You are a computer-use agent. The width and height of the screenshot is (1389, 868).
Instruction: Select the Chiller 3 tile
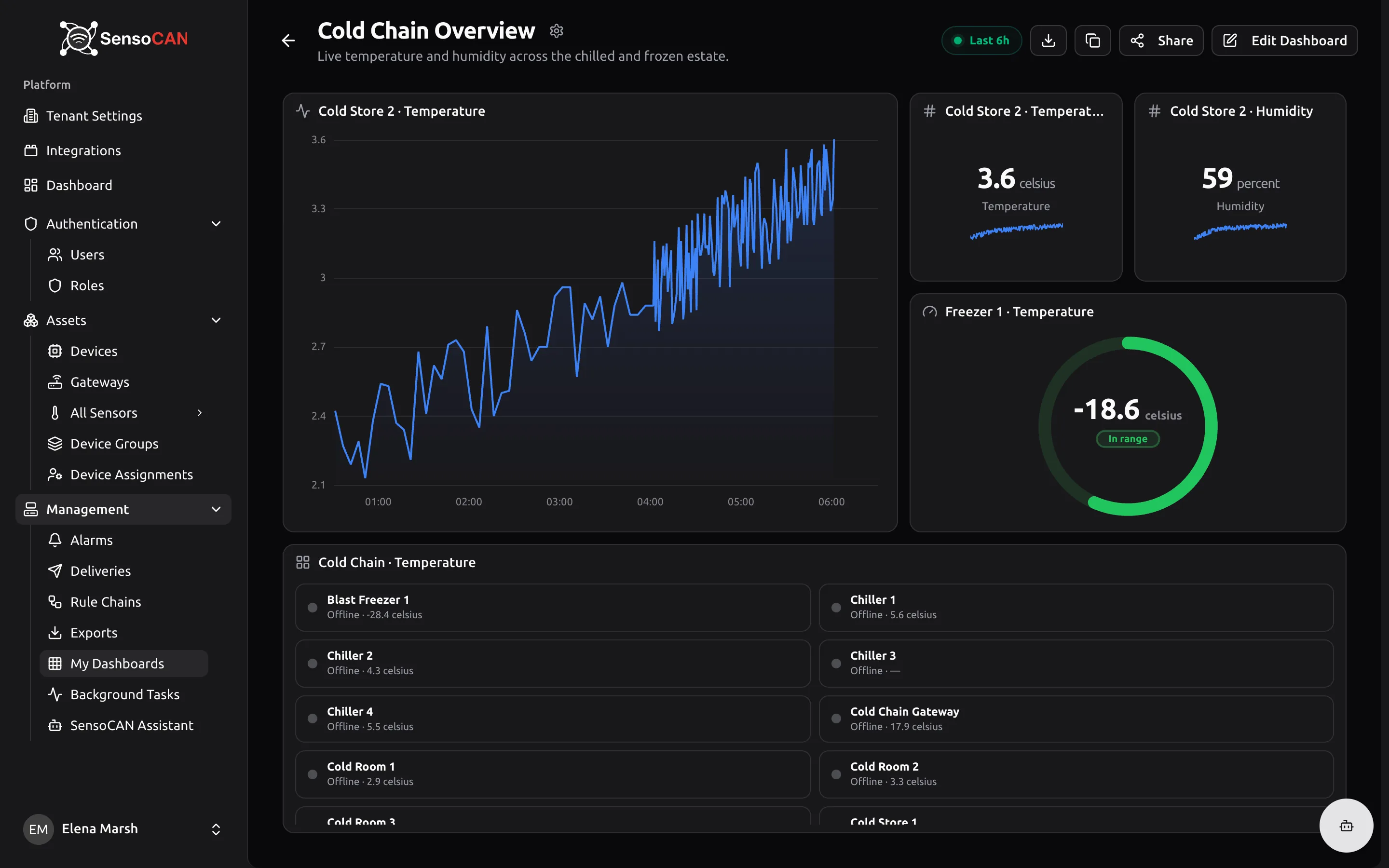pyautogui.click(x=1076, y=663)
